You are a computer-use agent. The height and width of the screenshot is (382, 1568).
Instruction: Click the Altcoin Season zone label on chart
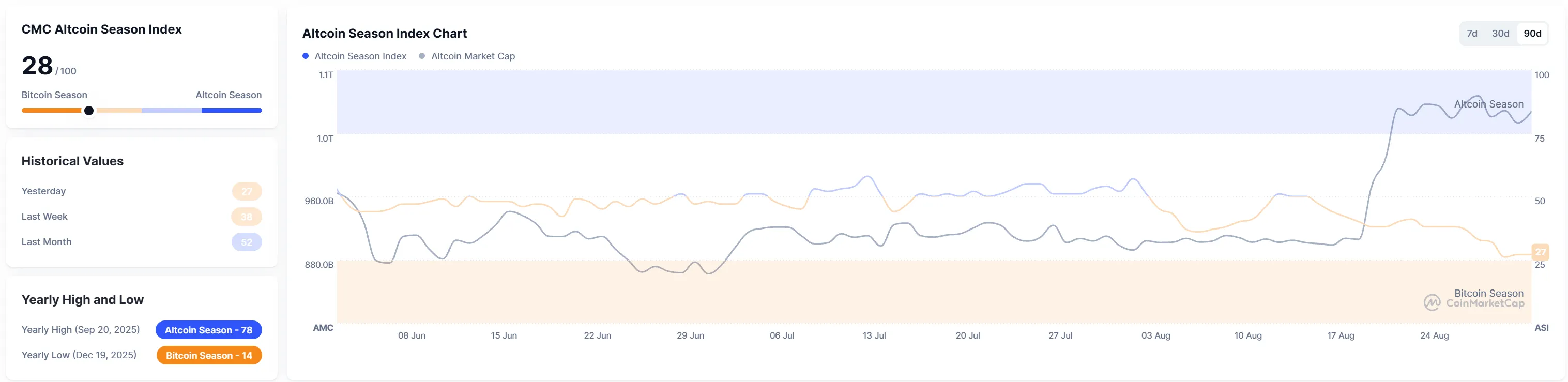pyautogui.click(x=1488, y=104)
